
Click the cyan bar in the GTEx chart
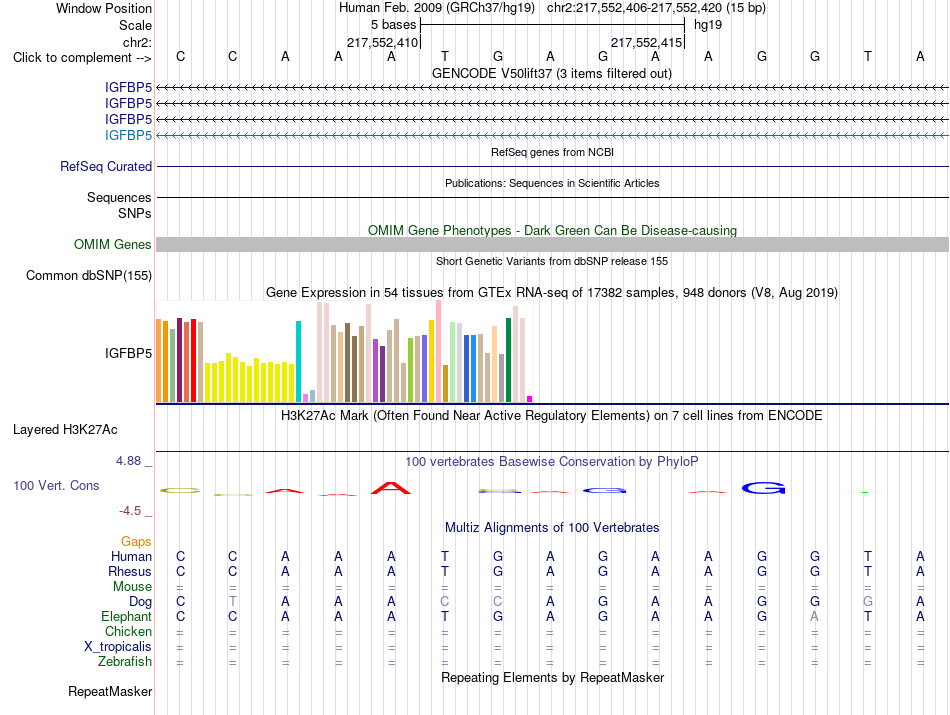click(298, 361)
